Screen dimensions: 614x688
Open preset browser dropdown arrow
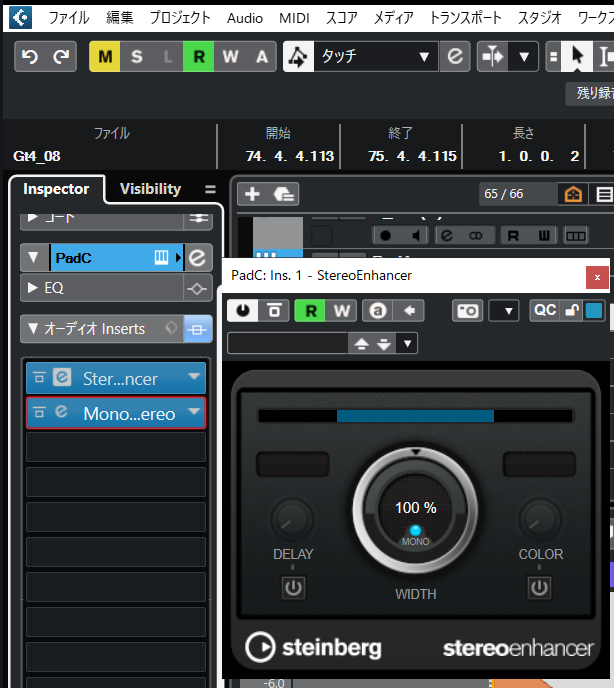click(407, 344)
